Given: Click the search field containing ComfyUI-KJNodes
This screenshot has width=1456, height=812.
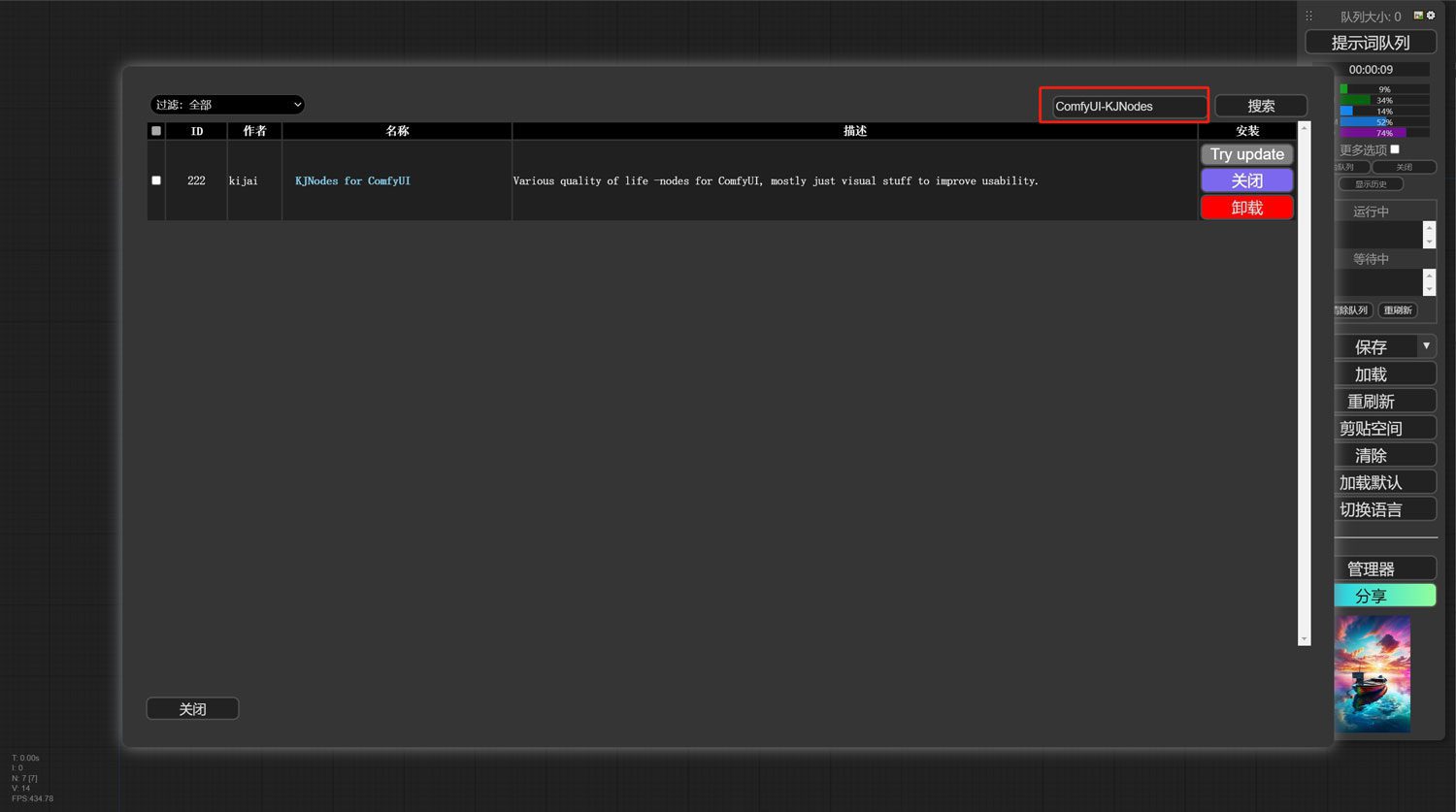Looking at the screenshot, I should coord(1126,106).
